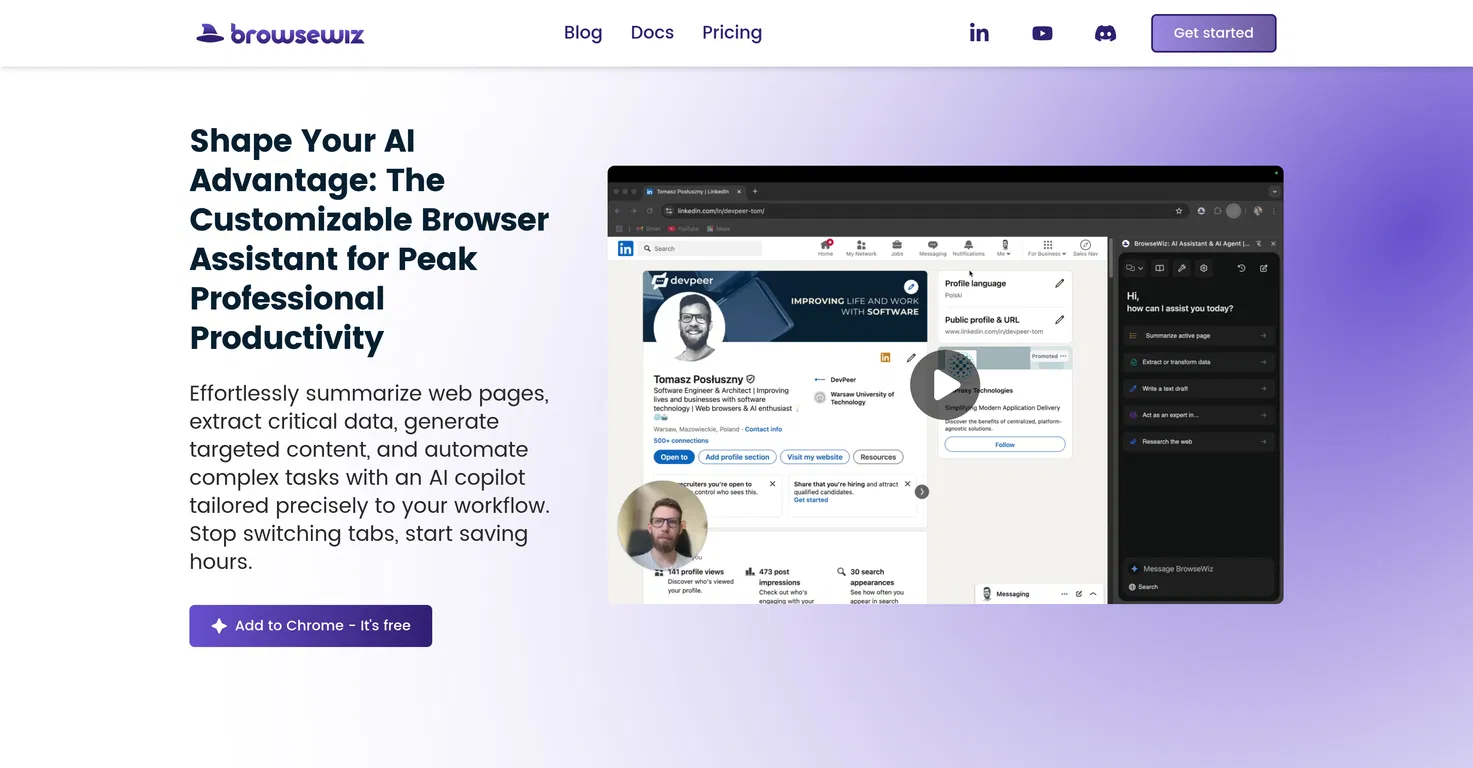Click the book icon in BrowseWiz toolbar
1473x768 pixels.
(x=1160, y=268)
